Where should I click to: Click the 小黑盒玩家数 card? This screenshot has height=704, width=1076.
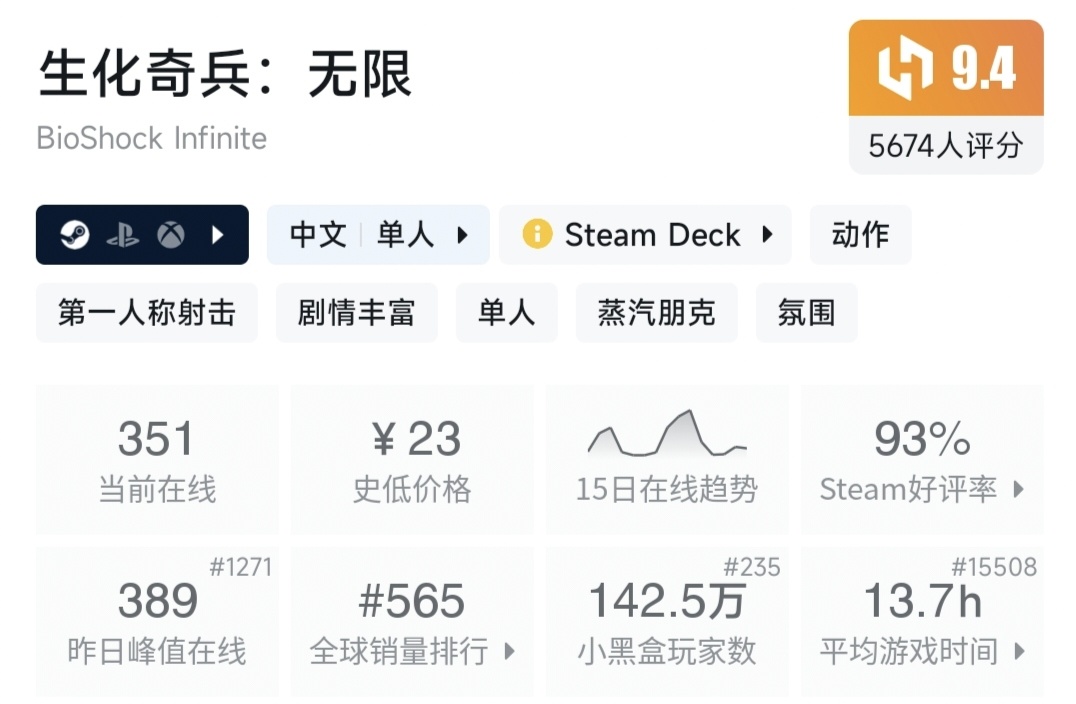(667, 621)
